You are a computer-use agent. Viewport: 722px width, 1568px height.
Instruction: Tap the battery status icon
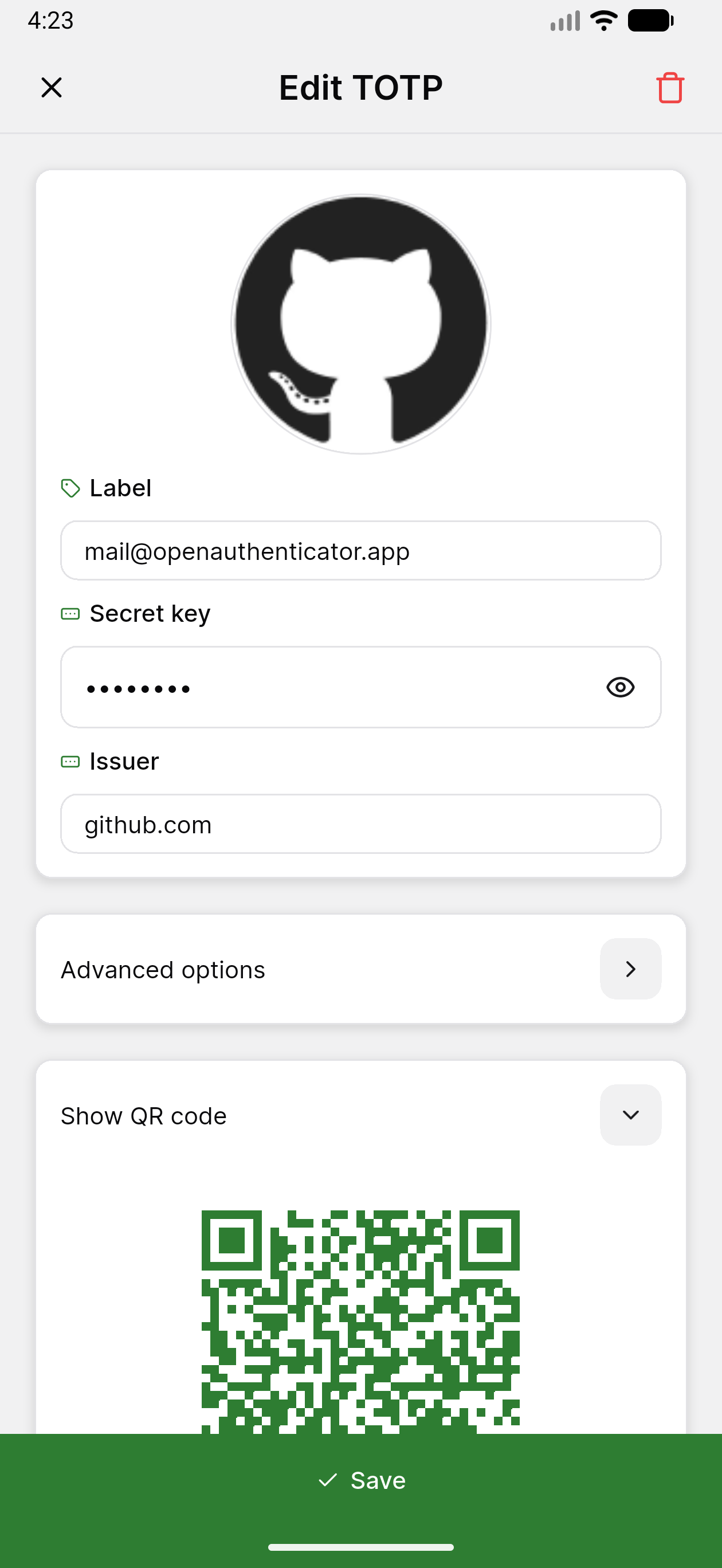coord(650,21)
